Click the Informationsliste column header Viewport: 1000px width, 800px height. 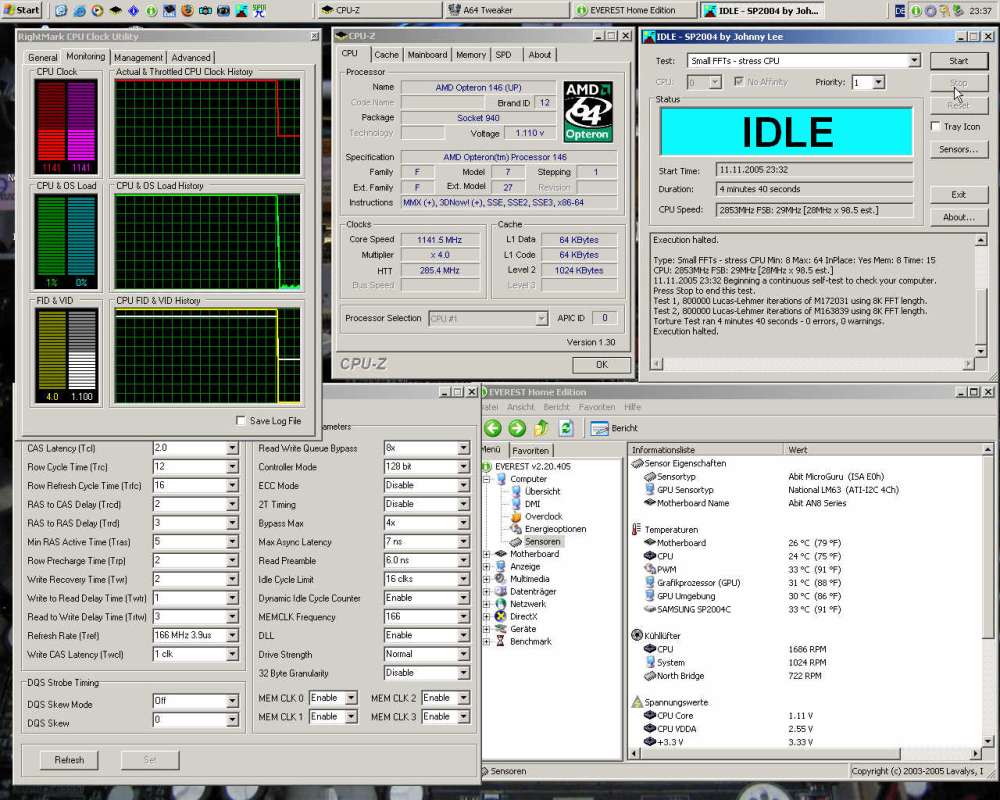point(705,450)
